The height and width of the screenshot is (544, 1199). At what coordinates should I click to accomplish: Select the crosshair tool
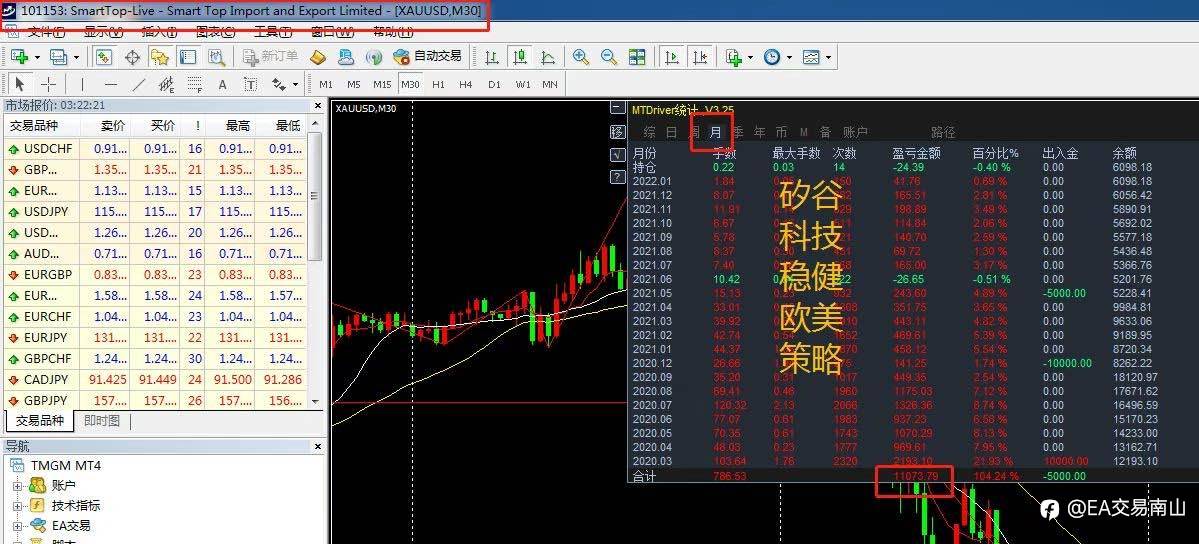click(x=48, y=84)
